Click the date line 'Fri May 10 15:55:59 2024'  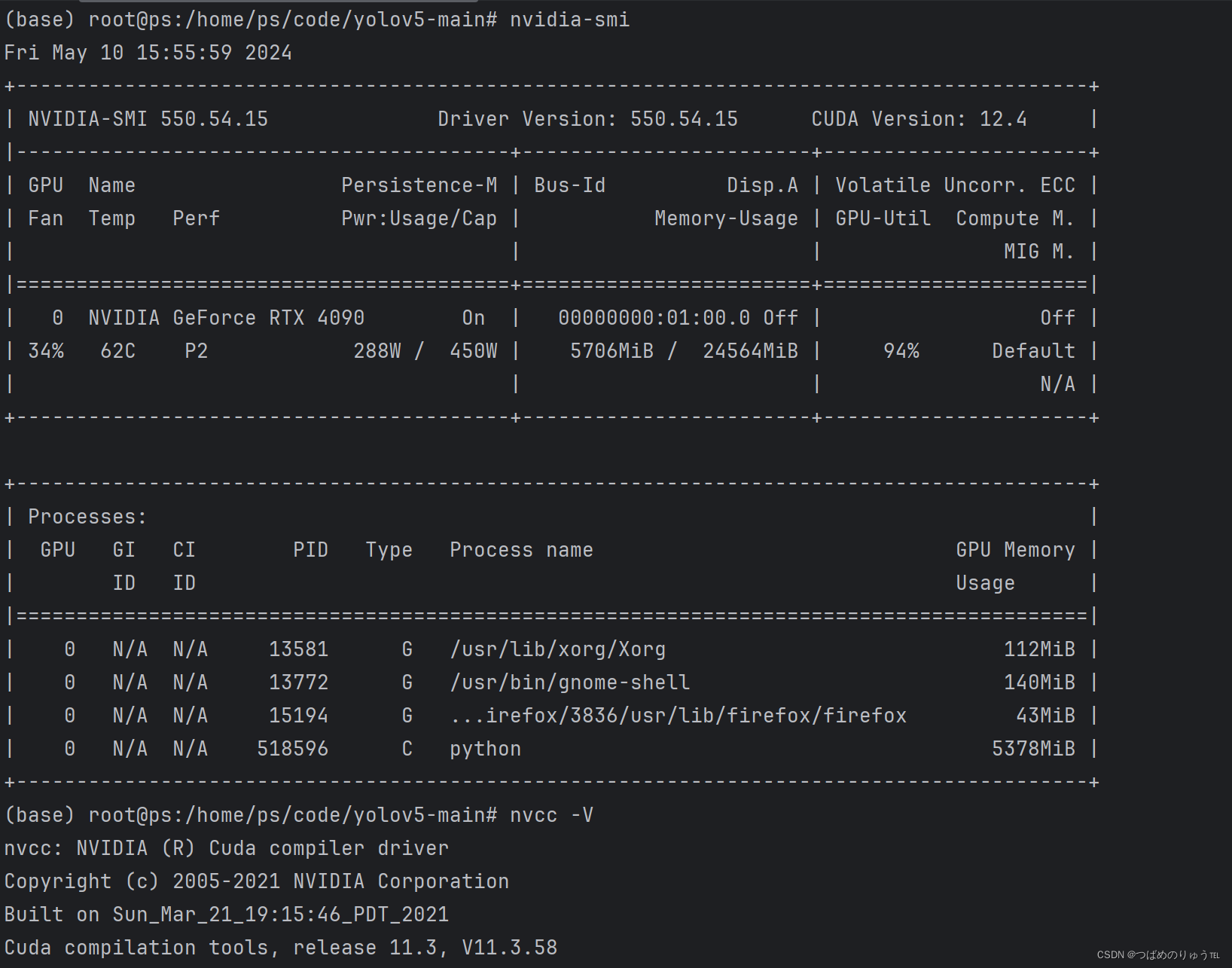[148, 53]
